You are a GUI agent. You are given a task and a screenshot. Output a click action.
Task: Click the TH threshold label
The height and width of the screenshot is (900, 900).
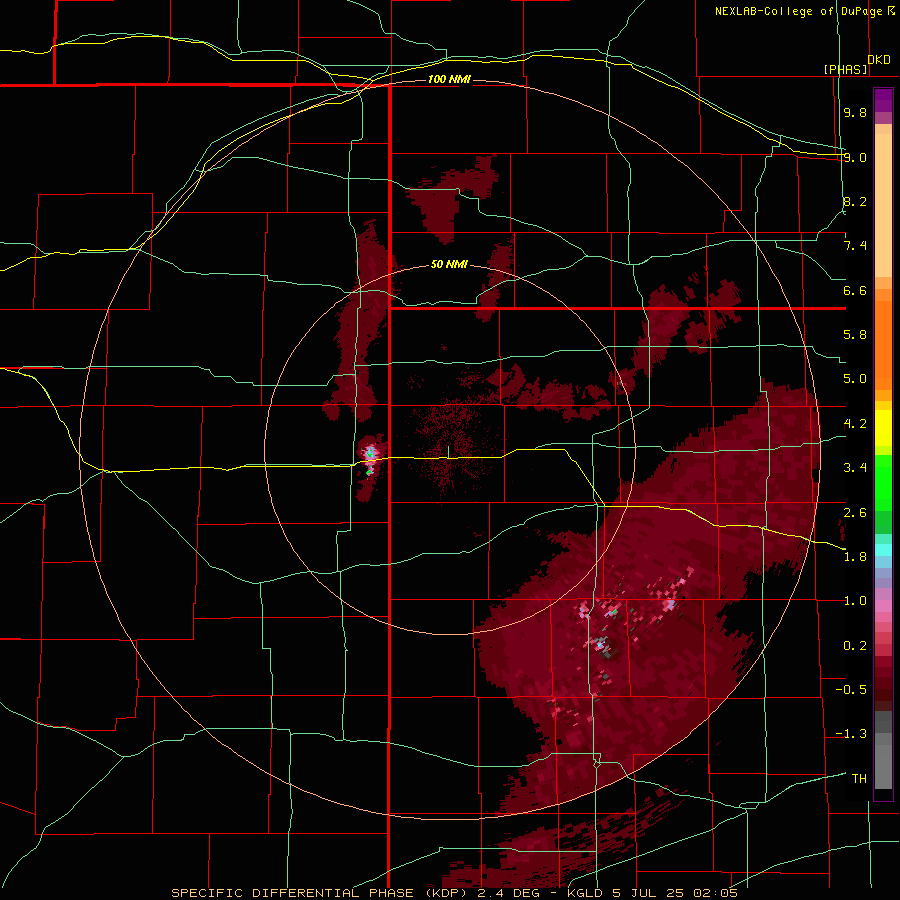pyautogui.click(x=859, y=779)
